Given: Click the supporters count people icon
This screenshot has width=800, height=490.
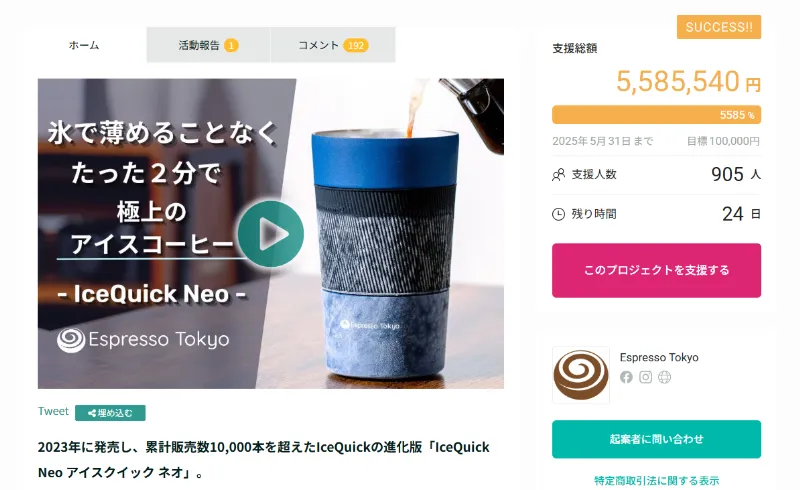Looking at the screenshot, I should click(x=558, y=175).
